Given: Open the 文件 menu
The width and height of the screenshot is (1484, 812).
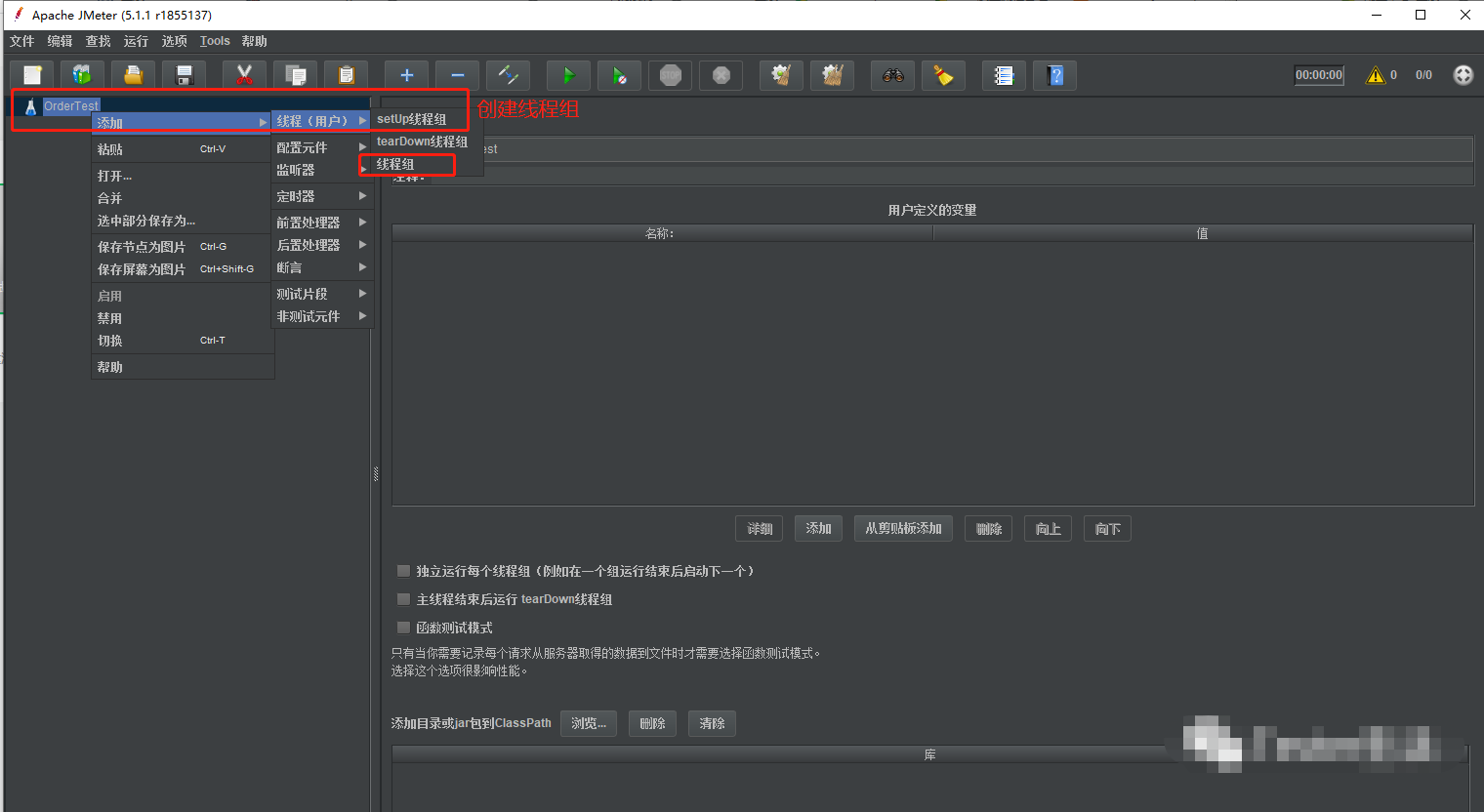Looking at the screenshot, I should point(21,41).
